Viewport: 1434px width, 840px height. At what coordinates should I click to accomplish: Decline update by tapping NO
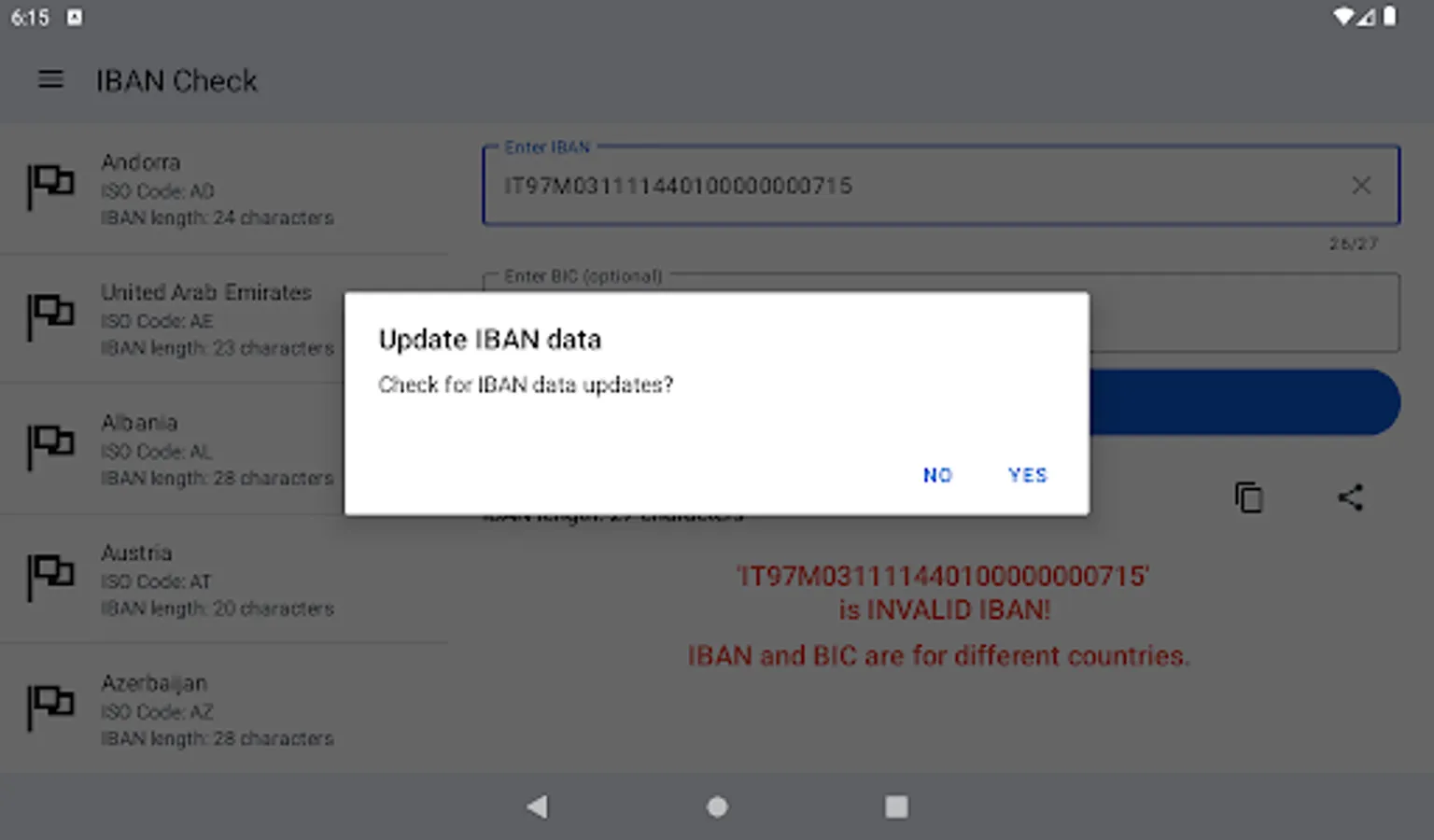(937, 475)
